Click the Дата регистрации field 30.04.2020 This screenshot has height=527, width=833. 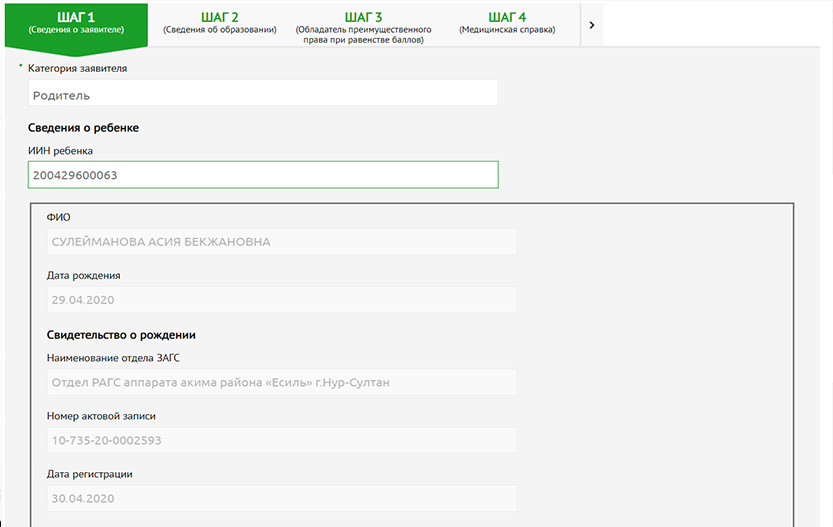281,498
